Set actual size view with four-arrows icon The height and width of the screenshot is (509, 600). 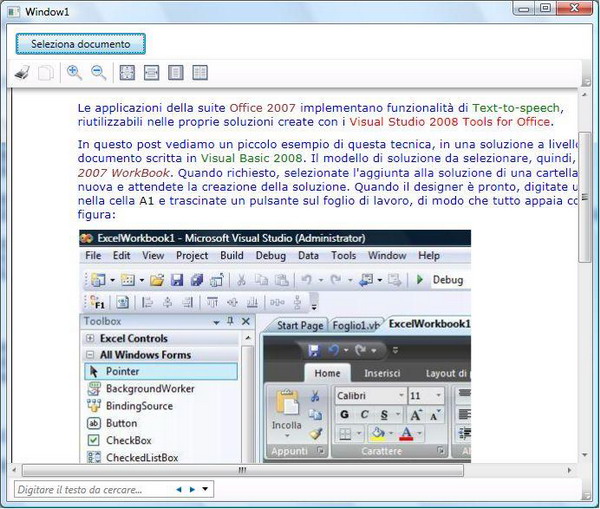point(127,73)
